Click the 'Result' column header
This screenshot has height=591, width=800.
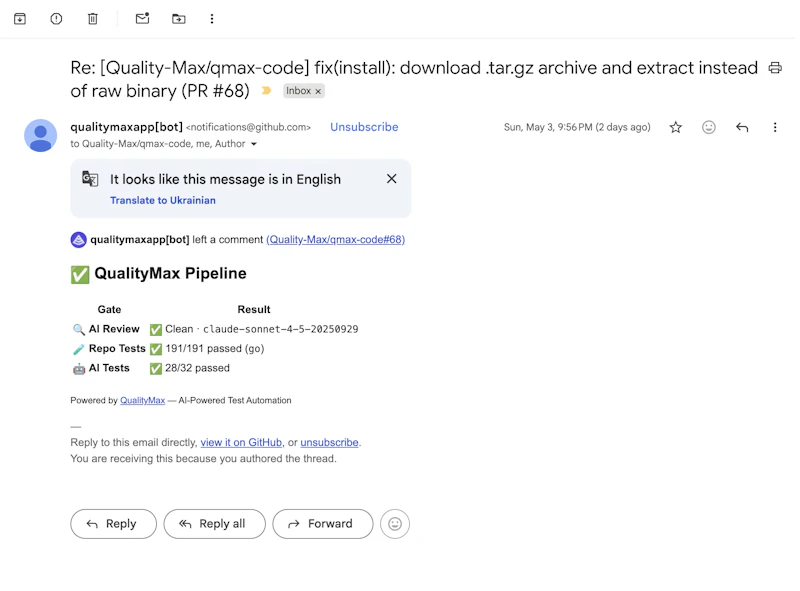pyautogui.click(x=254, y=309)
